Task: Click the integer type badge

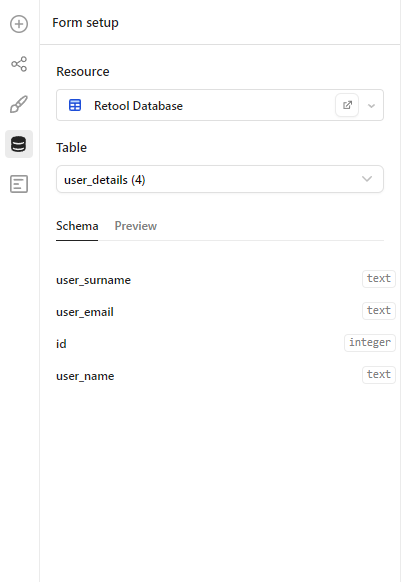Action: 370,342
